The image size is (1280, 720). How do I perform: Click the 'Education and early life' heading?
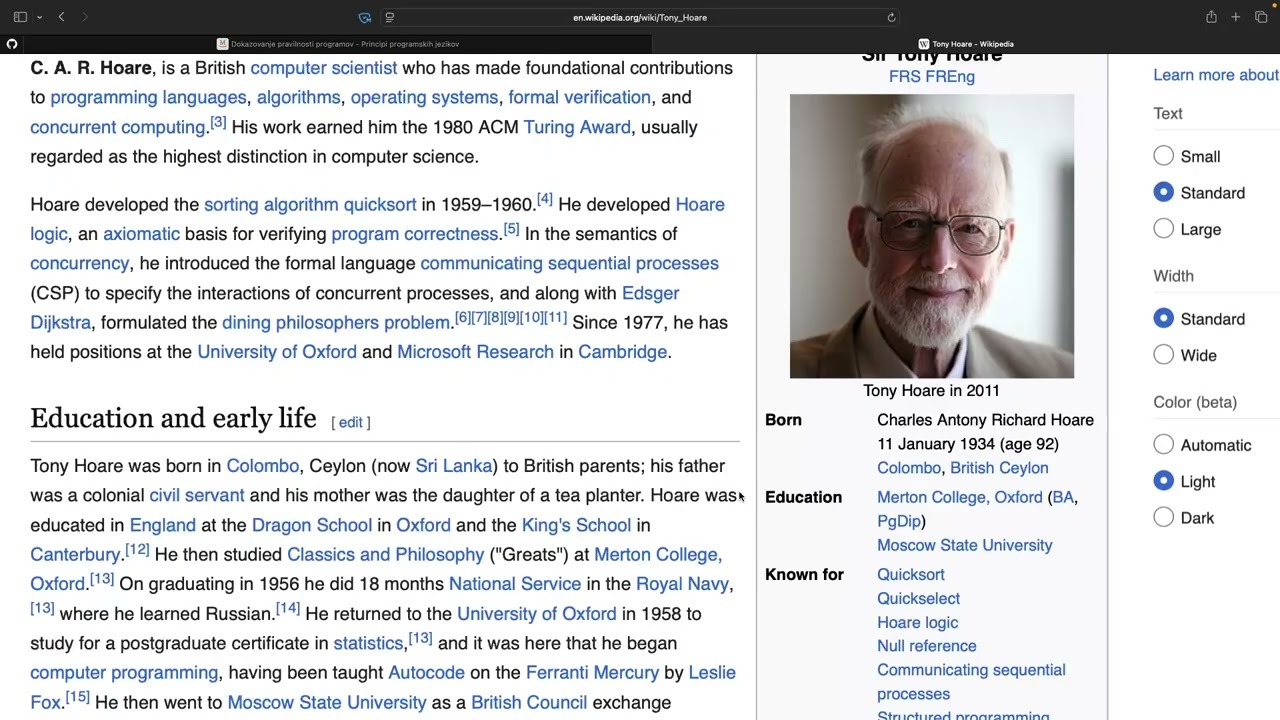click(173, 419)
